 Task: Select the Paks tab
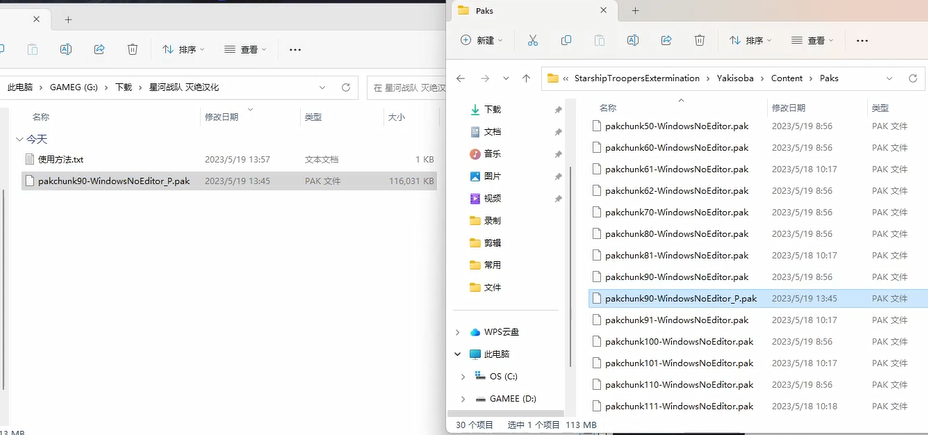click(x=534, y=11)
